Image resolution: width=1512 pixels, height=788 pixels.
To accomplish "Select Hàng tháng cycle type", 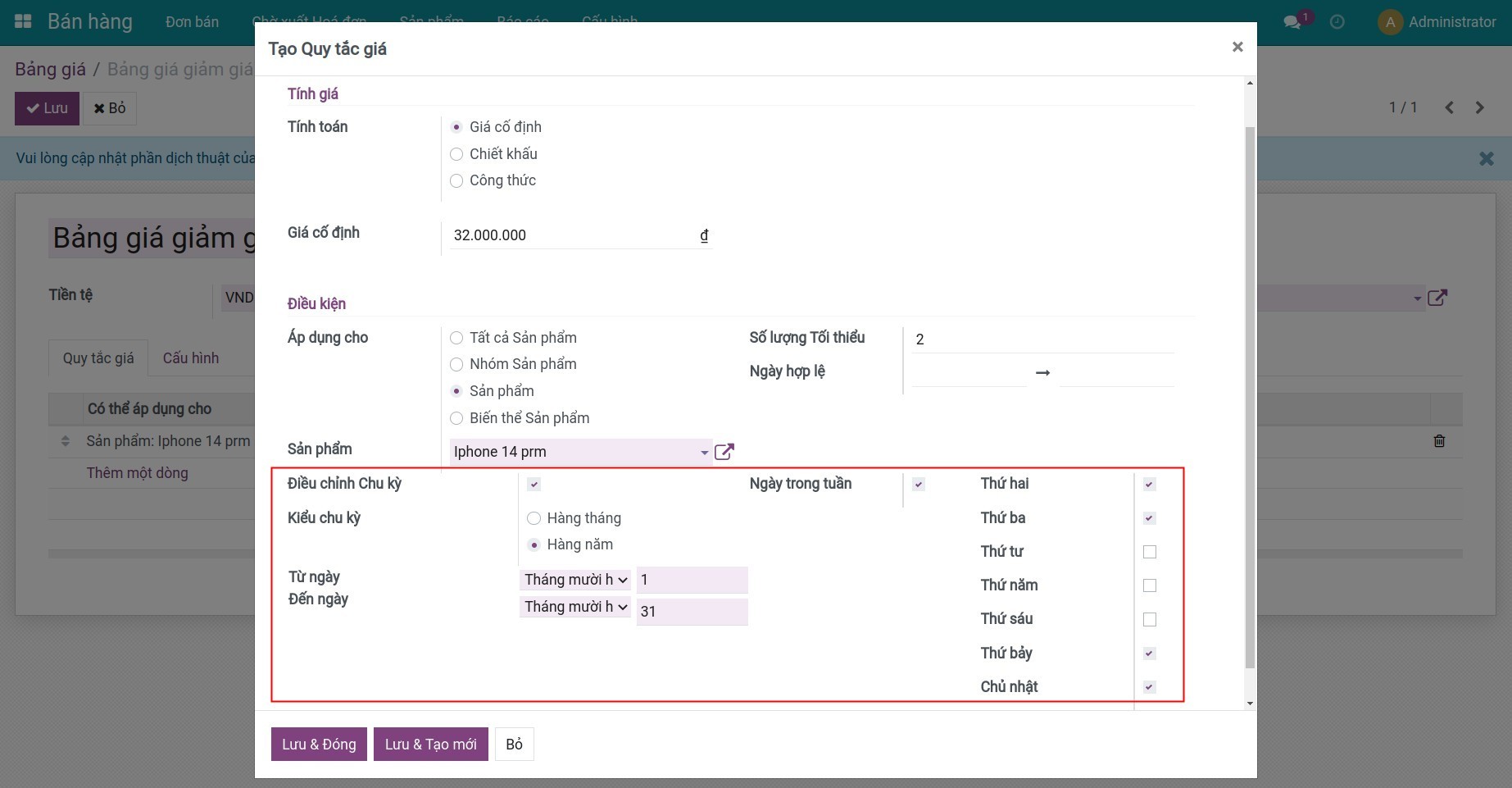I will (534, 518).
